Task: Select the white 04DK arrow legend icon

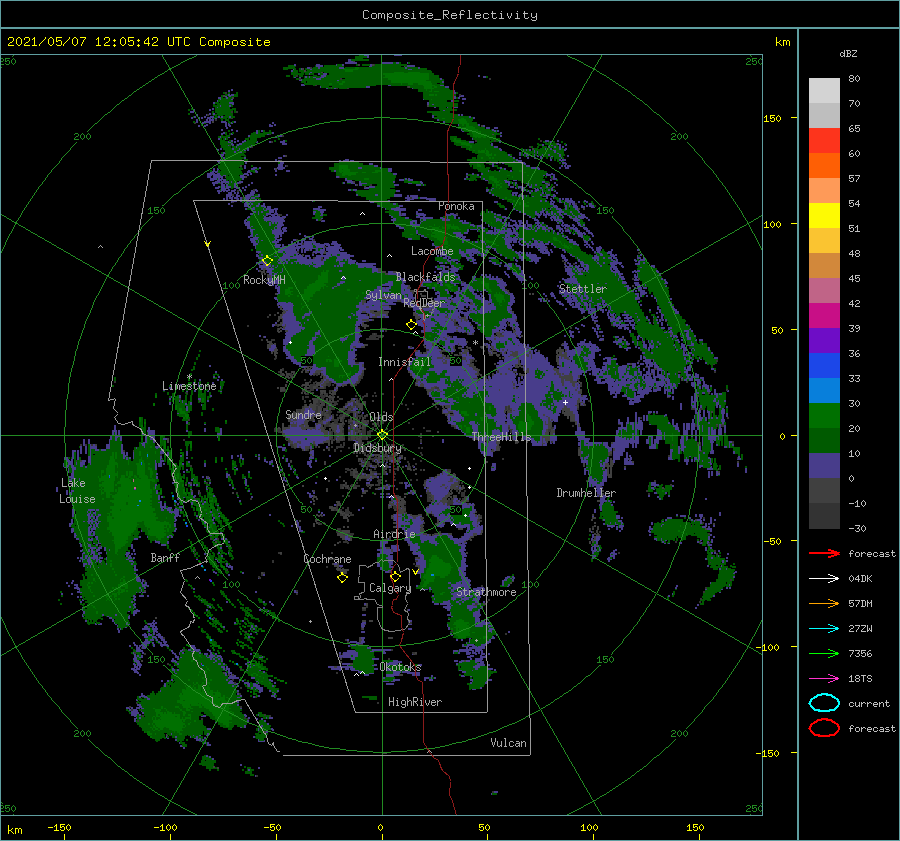Action: pos(824,578)
